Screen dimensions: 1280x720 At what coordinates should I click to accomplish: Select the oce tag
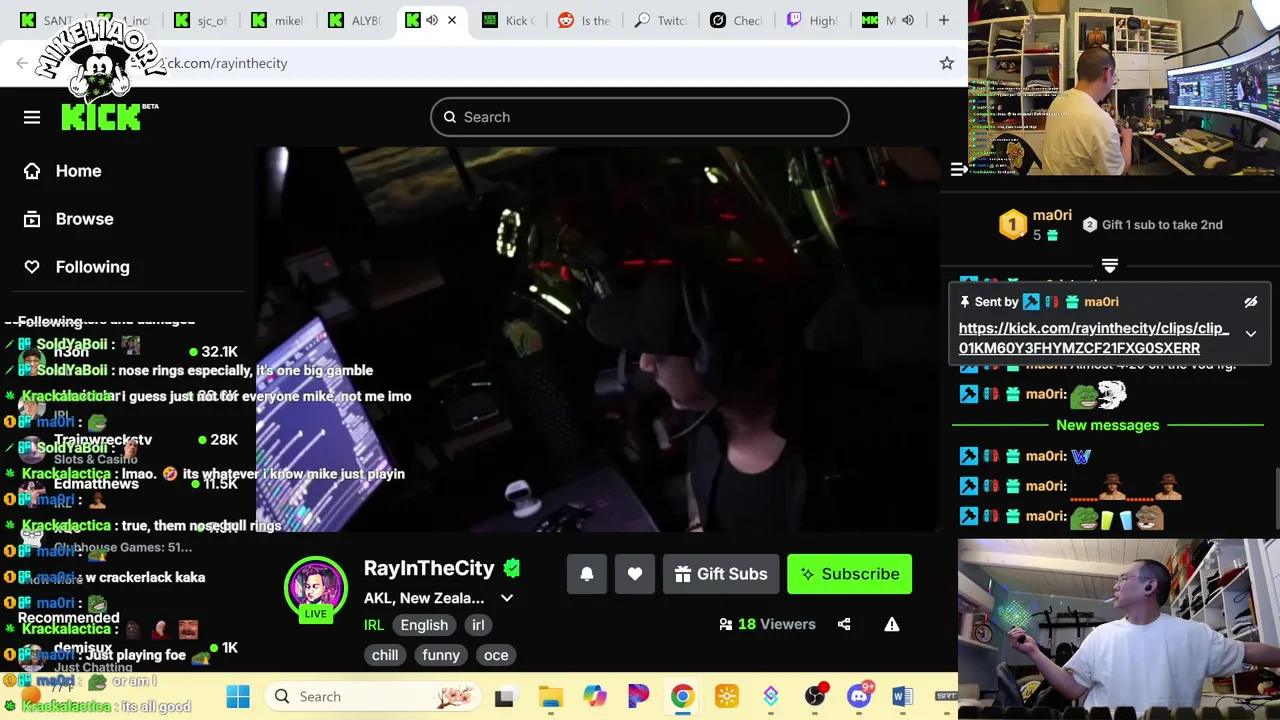tap(496, 655)
